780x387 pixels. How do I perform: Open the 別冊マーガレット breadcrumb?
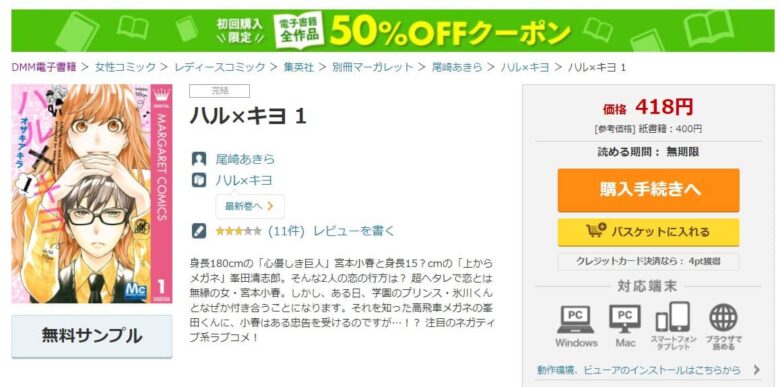click(x=373, y=67)
